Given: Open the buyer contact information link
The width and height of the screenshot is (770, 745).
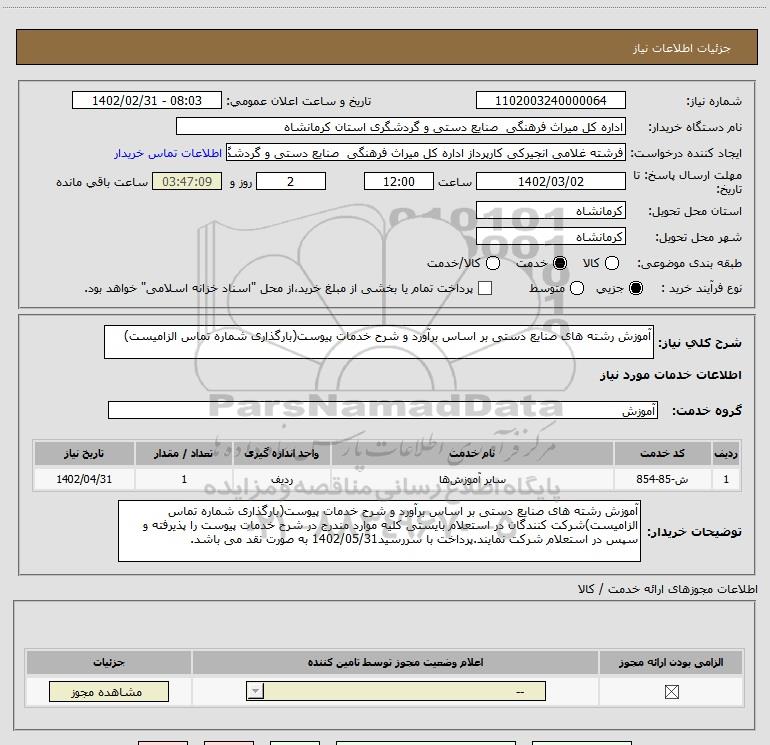Looking at the screenshot, I should 168,153.
